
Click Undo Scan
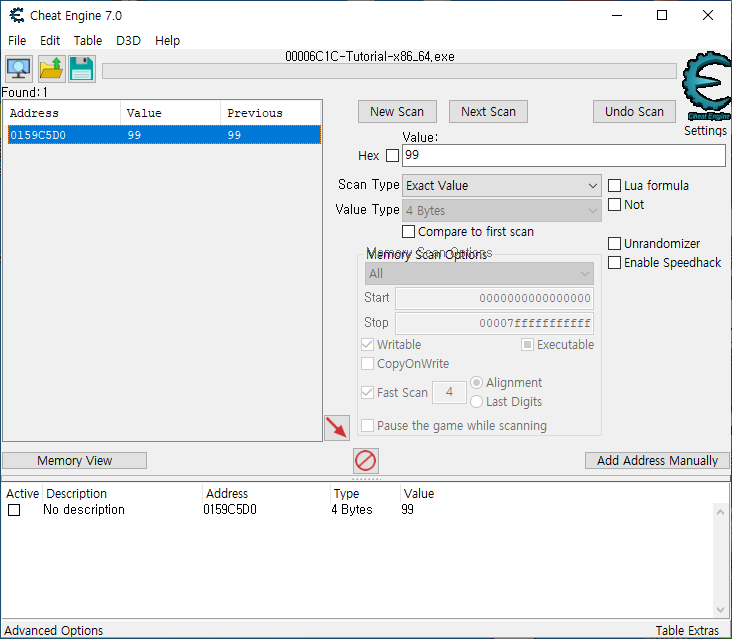pyautogui.click(x=634, y=112)
